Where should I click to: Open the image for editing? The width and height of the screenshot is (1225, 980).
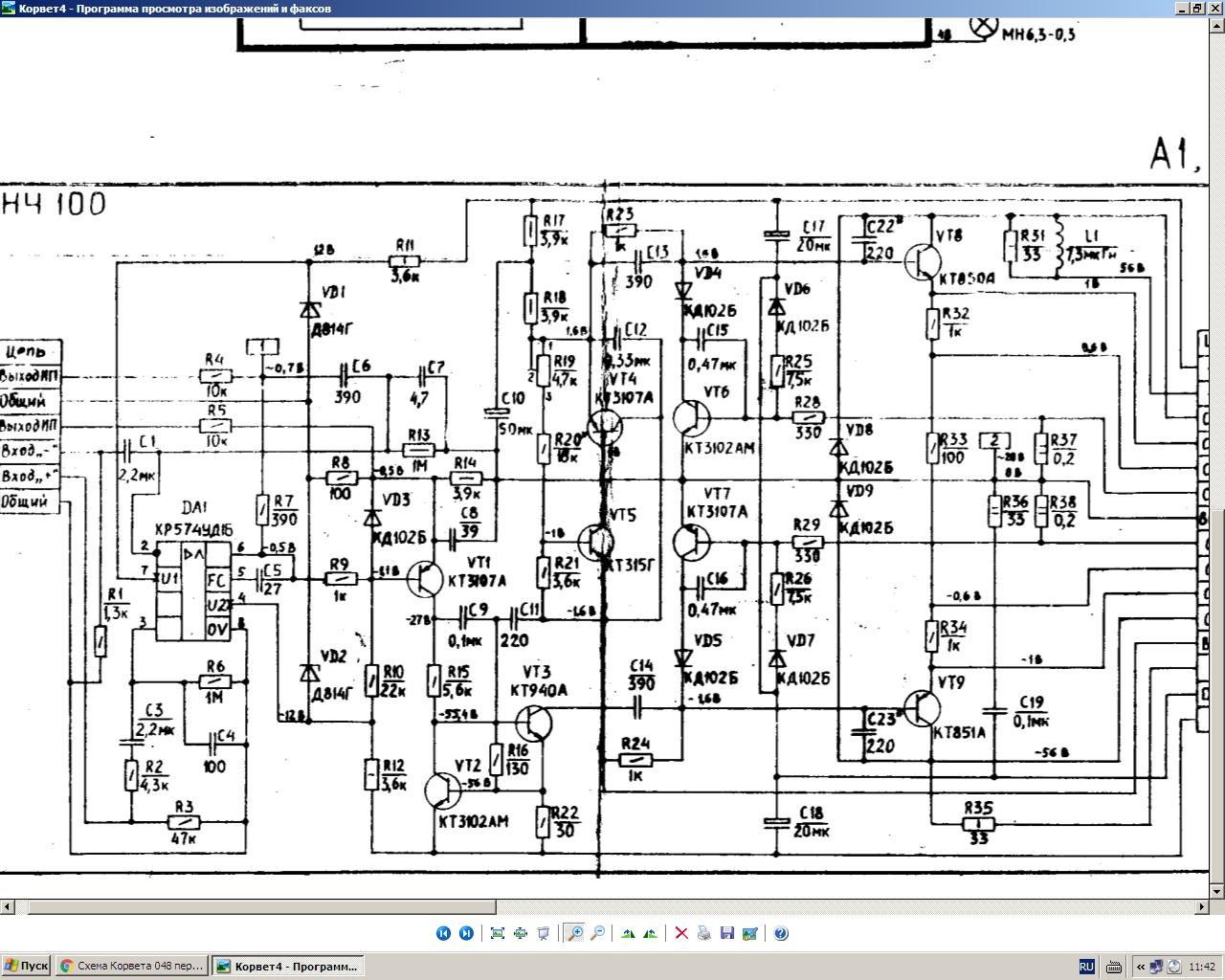750,933
